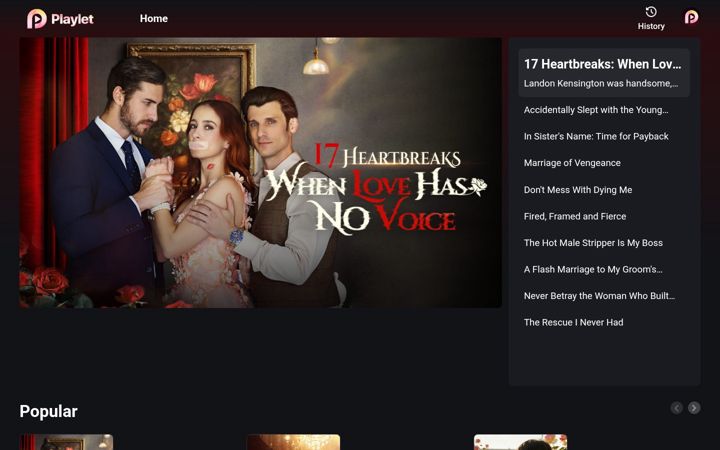
Task: Show next Popular items with right arrow
Action: (694, 408)
